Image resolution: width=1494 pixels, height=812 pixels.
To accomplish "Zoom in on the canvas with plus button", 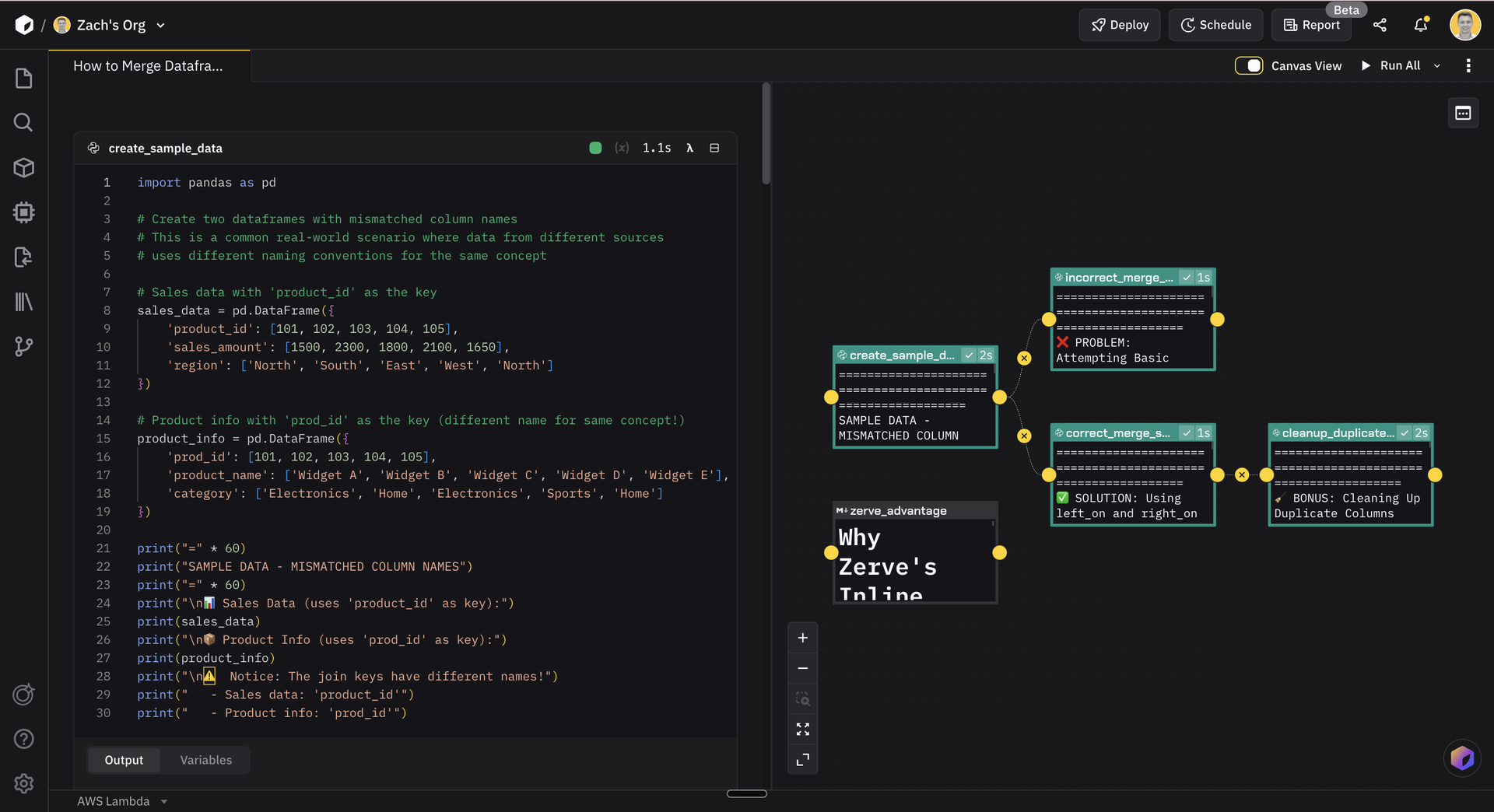I will [803, 638].
